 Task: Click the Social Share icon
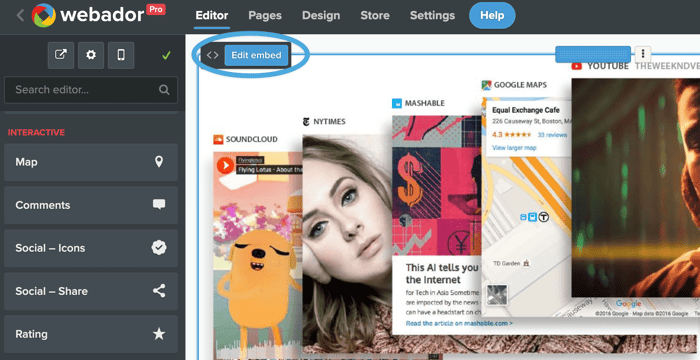click(159, 291)
